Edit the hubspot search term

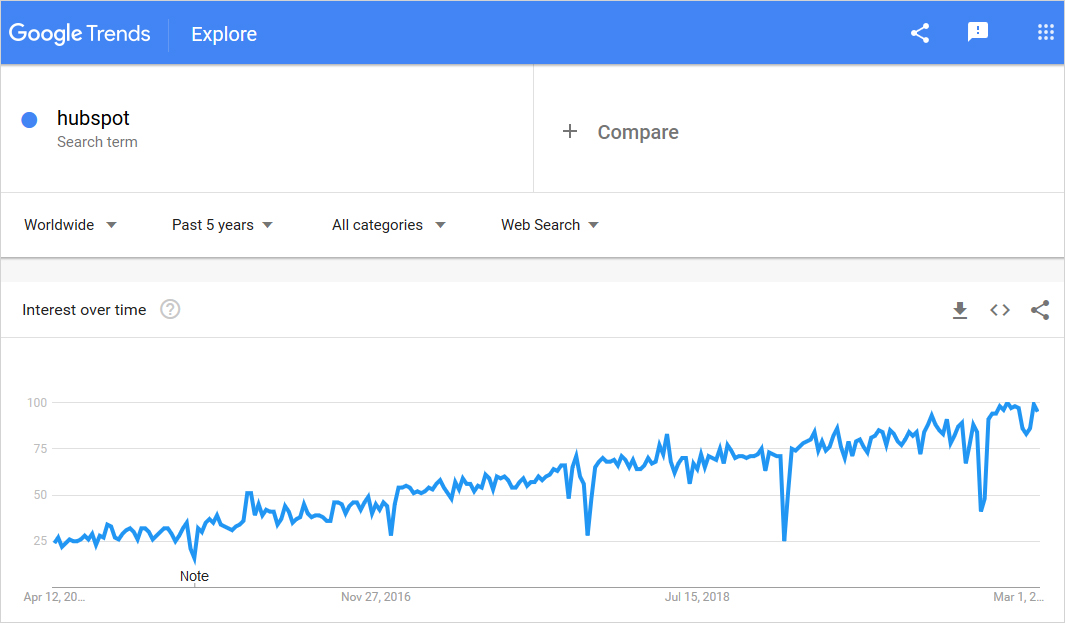(93, 119)
